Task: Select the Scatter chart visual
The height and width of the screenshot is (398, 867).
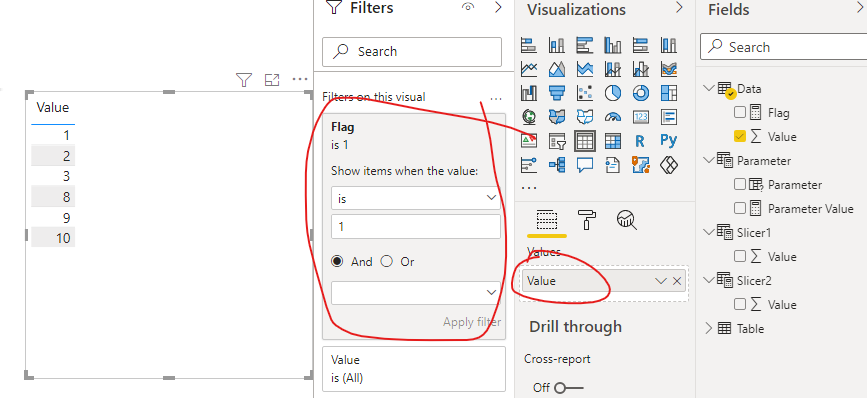Action: coord(584,93)
